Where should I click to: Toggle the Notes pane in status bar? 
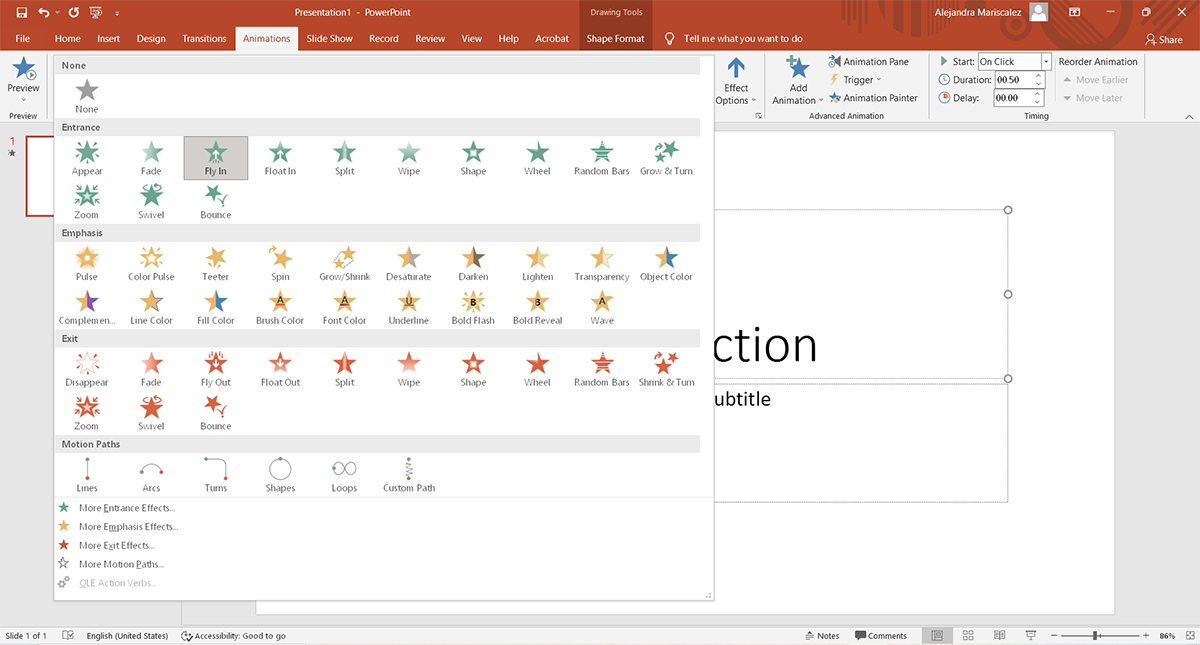(x=822, y=636)
